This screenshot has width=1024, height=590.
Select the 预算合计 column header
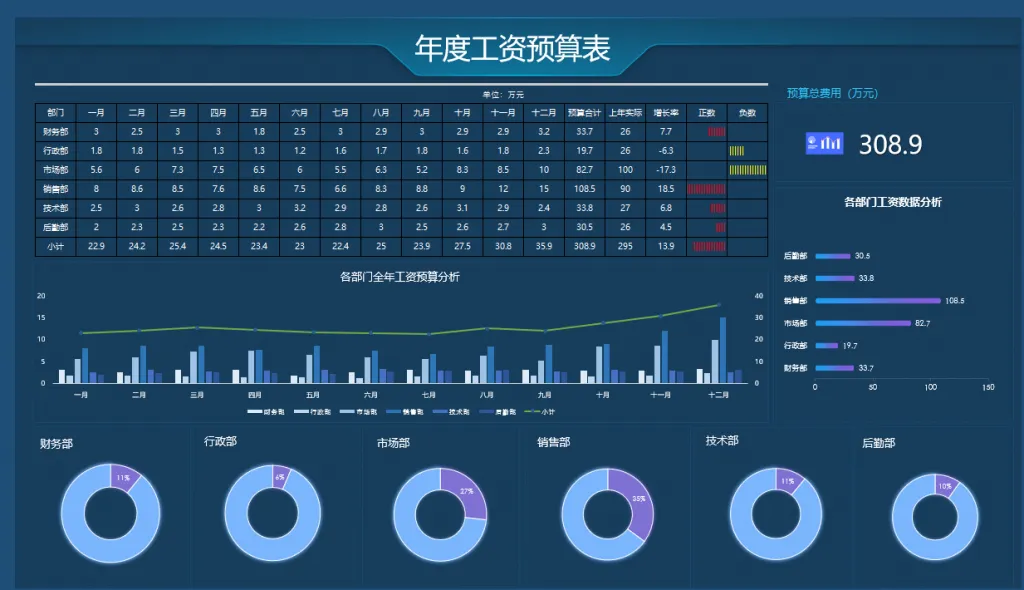(x=584, y=113)
